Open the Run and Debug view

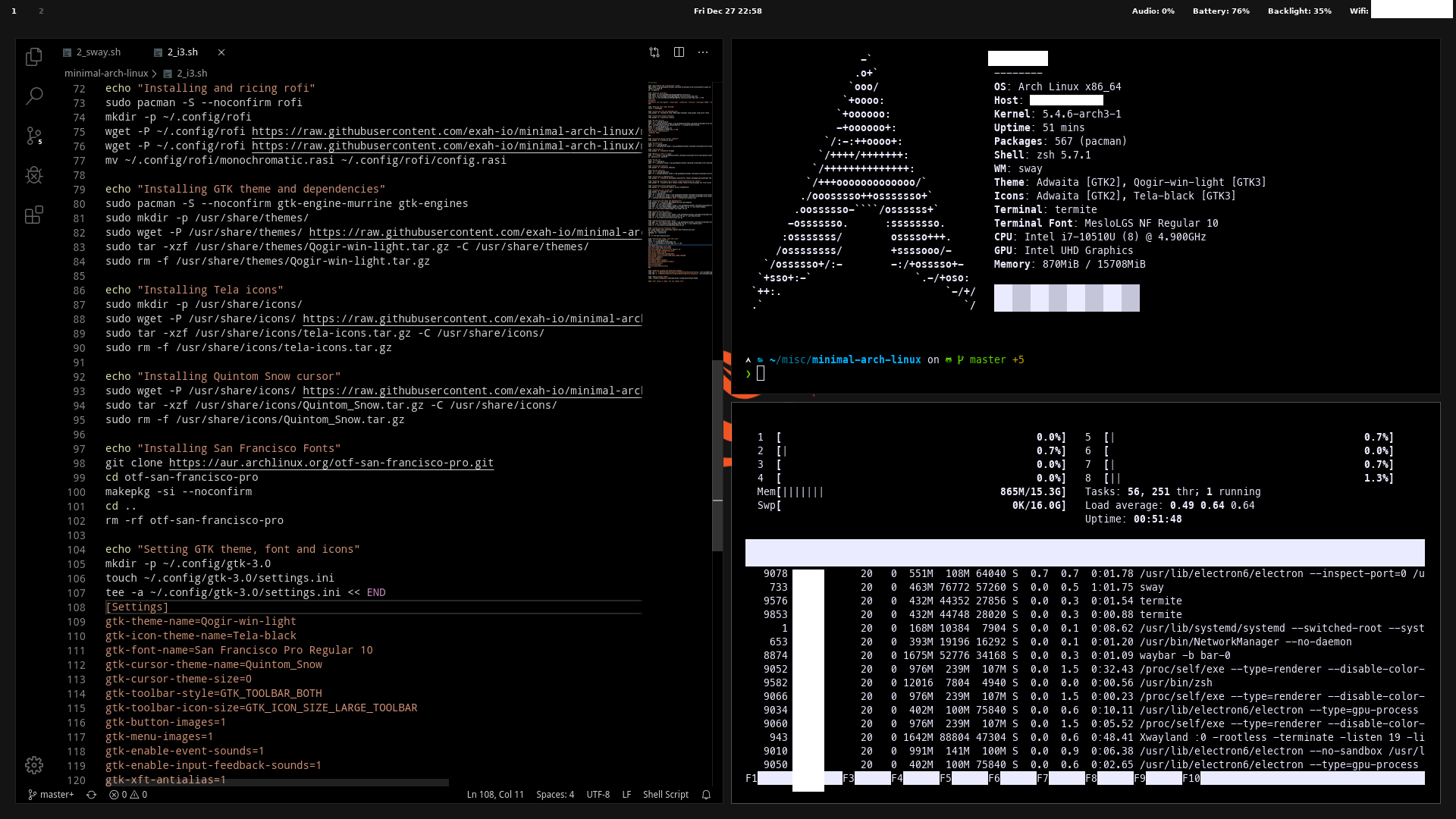(33, 175)
